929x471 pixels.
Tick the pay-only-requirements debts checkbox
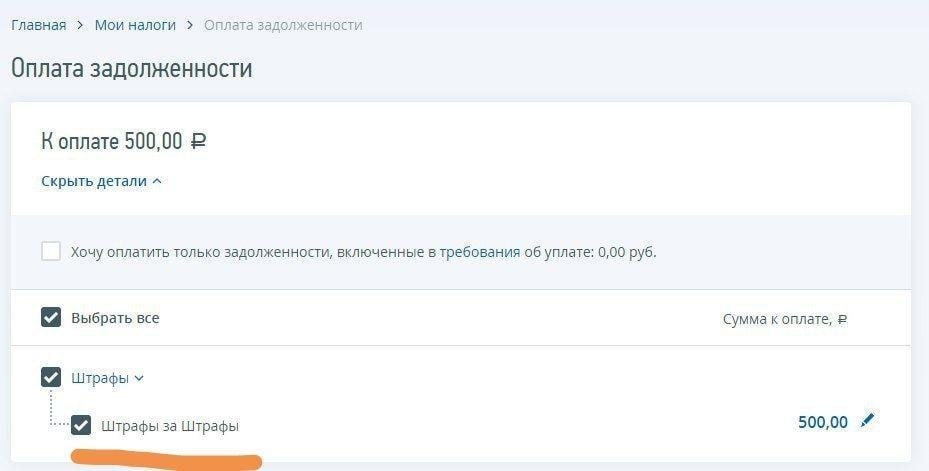click(x=51, y=251)
